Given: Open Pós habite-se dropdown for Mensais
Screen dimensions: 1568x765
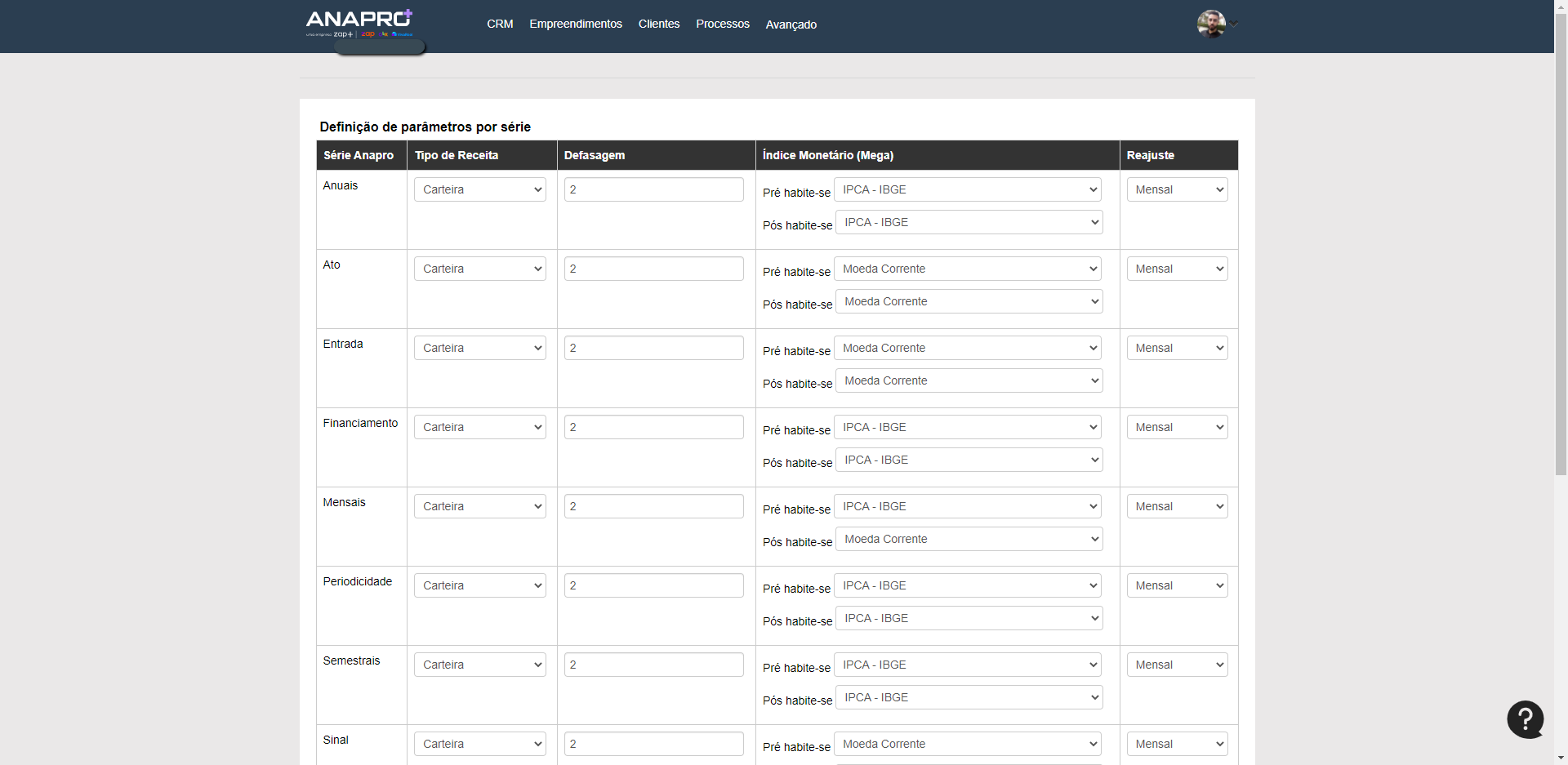Looking at the screenshot, I should coord(969,539).
